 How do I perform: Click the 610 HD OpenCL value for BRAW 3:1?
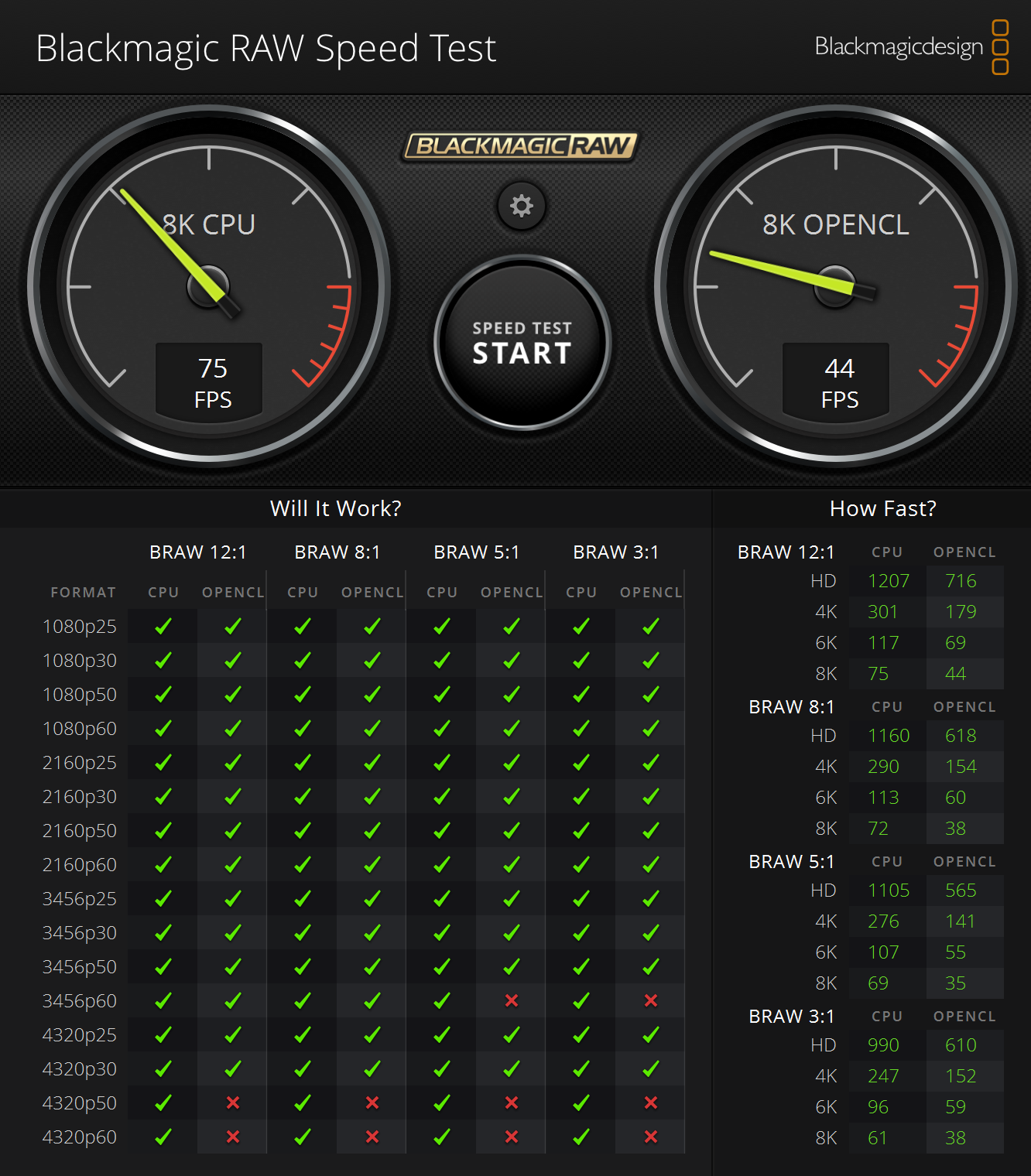961,1045
